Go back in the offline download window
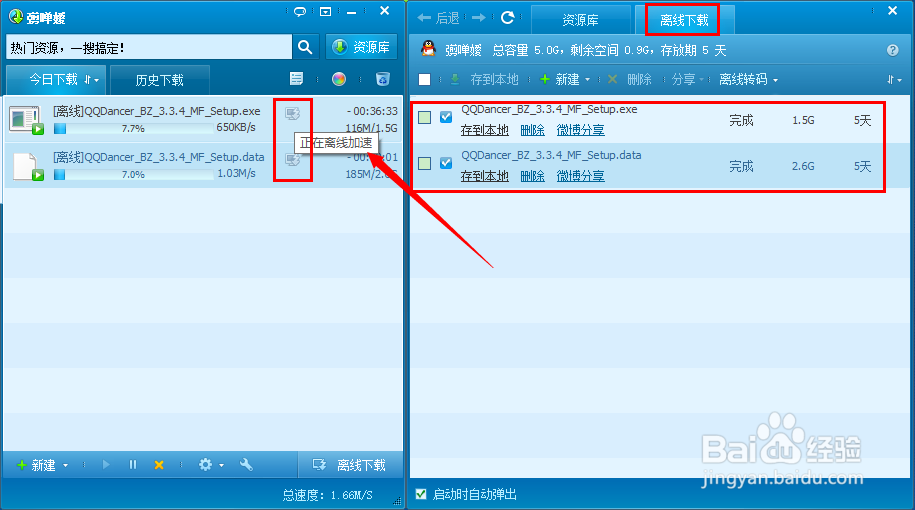915x510 pixels. point(424,18)
